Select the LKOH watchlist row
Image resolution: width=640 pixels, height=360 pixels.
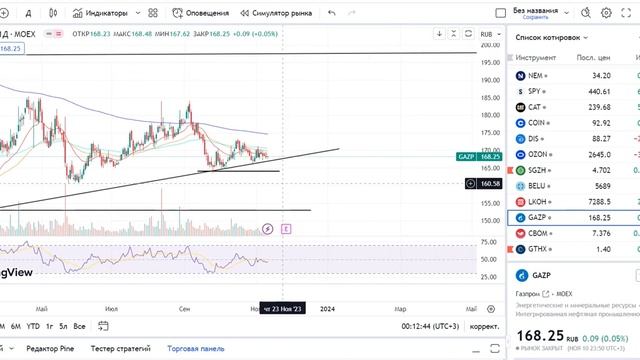pyautogui.click(x=573, y=202)
